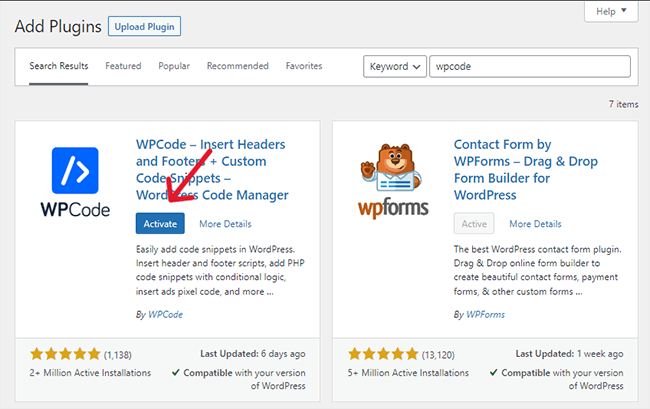
Task: Switch to the Popular tab
Action: click(x=174, y=66)
